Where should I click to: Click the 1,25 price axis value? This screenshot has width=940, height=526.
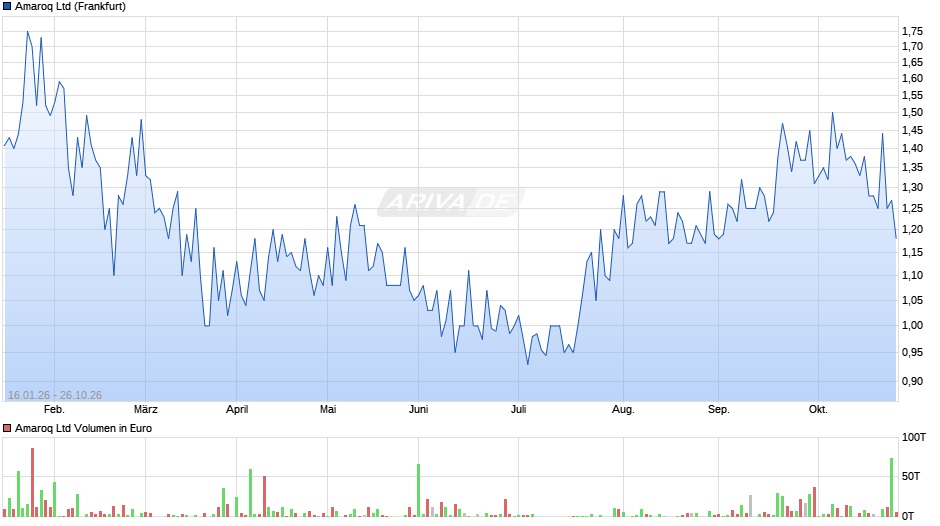pyautogui.click(x=912, y=208)
